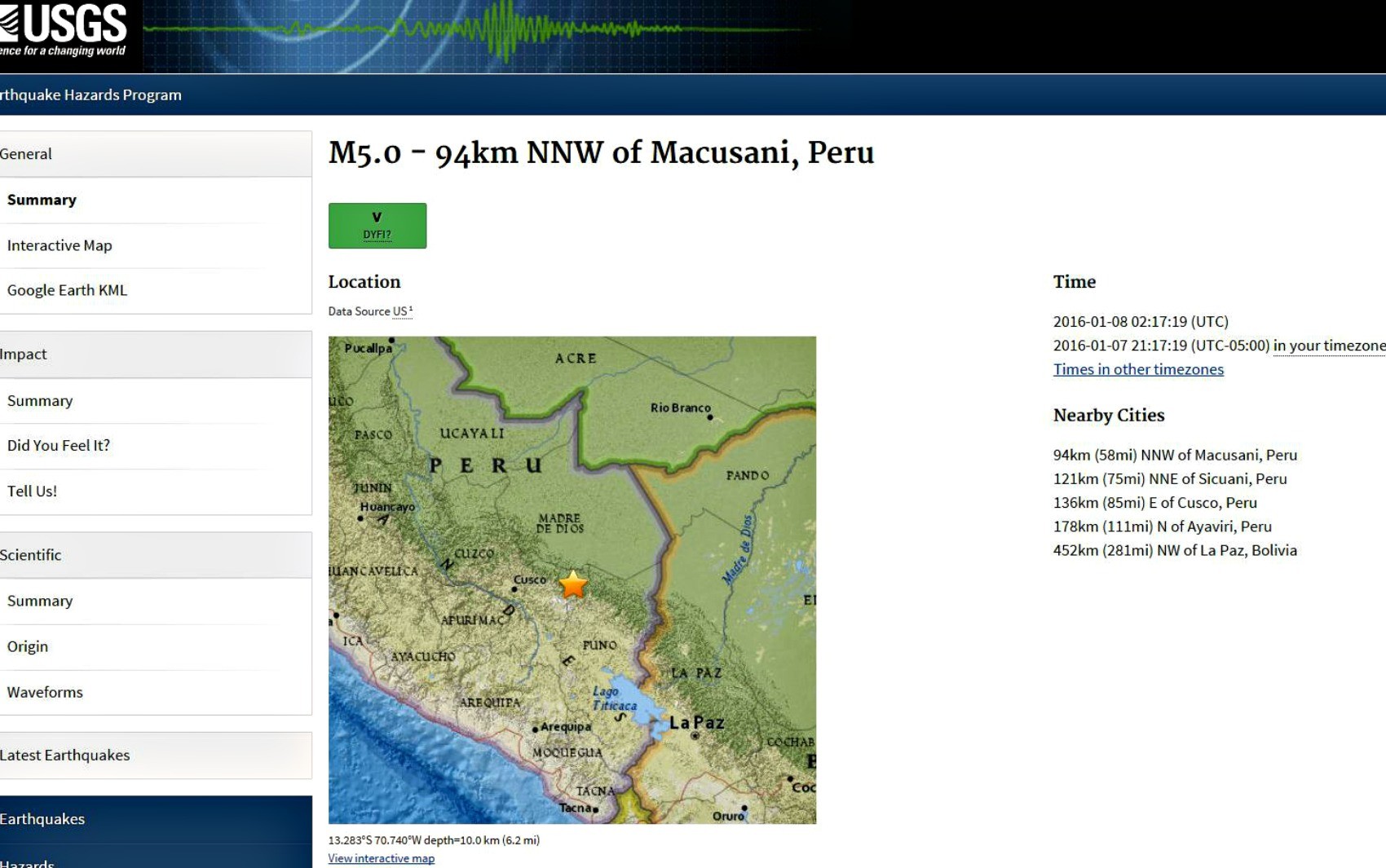
Task: Open the Impact Summary page
Action: [x=40, y=401]
